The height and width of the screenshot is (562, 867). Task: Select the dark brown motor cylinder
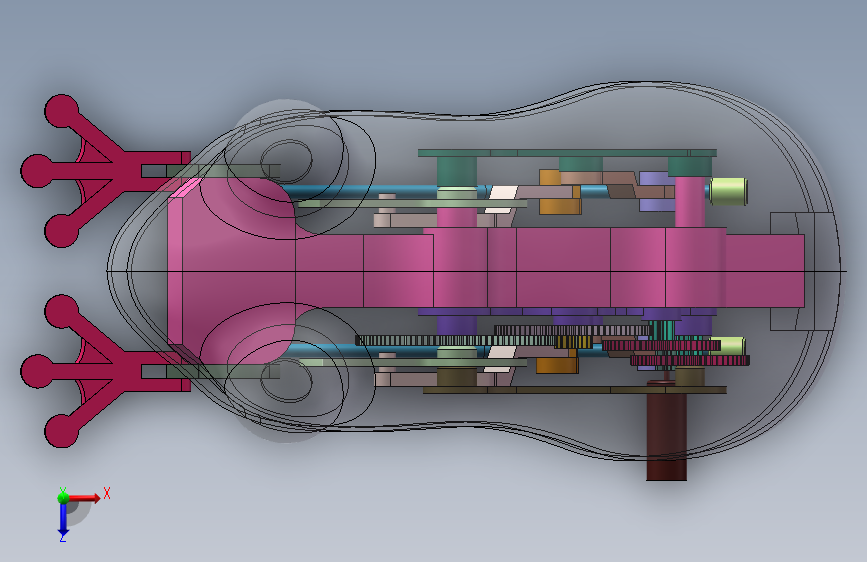(x=666, y=437)
